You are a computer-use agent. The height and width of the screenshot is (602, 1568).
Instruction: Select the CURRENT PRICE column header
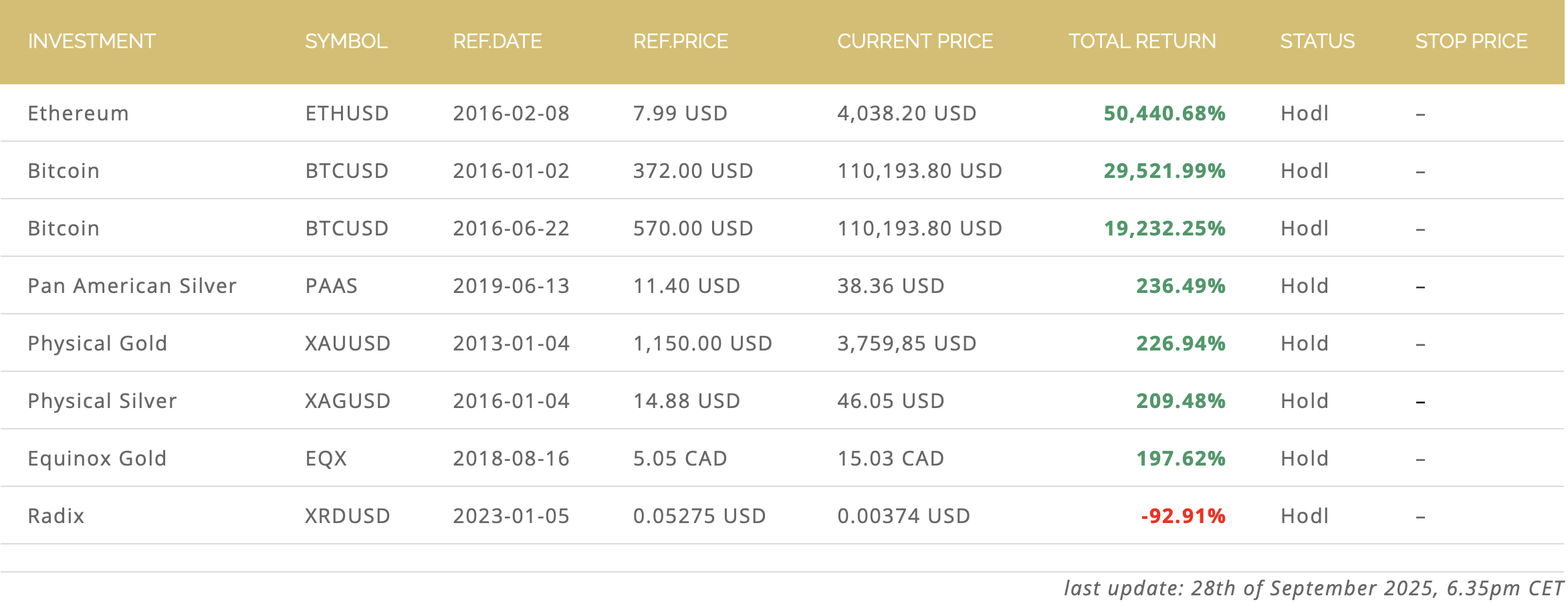(x=915, y=41)
